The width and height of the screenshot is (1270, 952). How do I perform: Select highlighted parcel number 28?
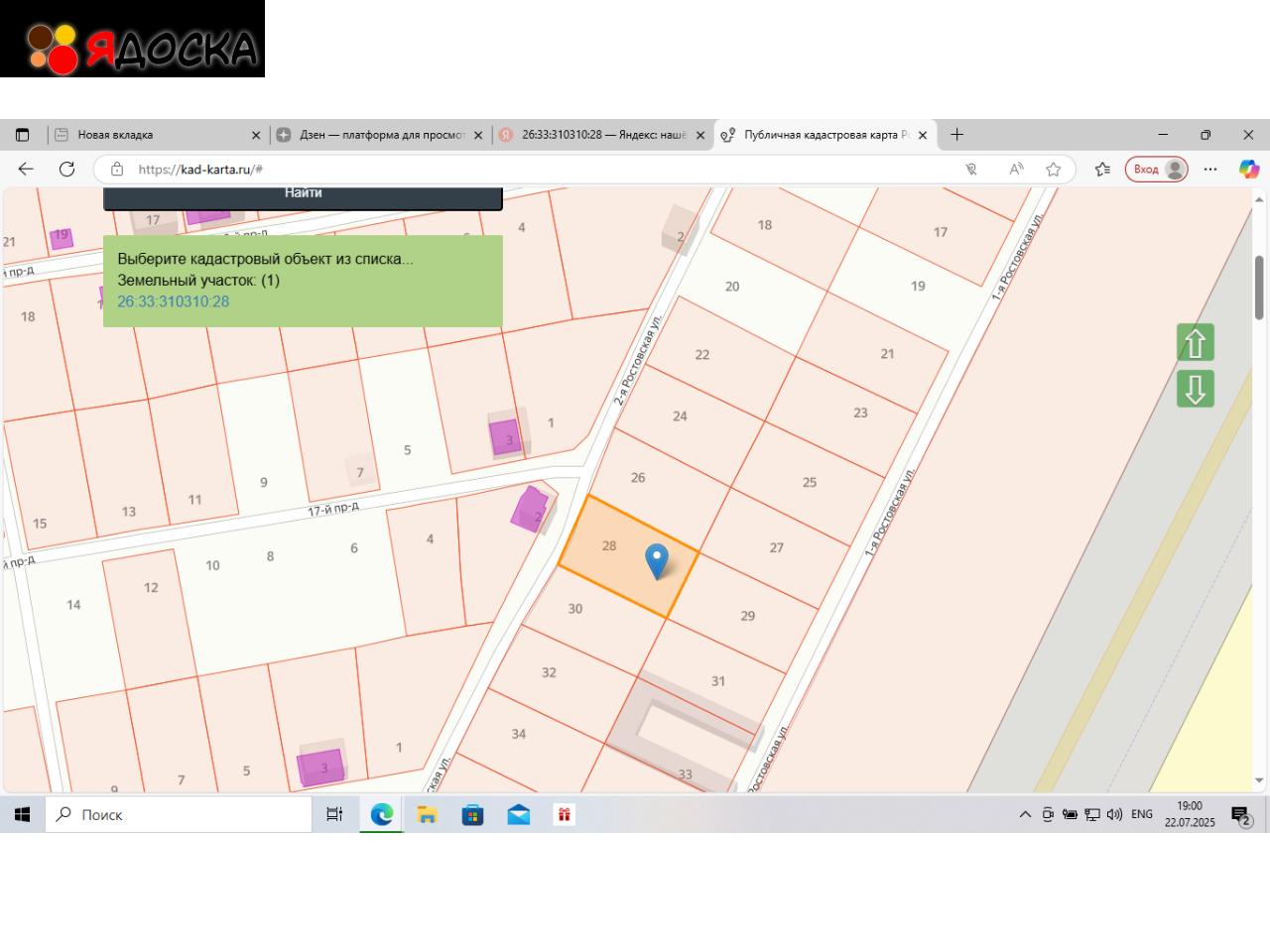(x=609, y=545)
